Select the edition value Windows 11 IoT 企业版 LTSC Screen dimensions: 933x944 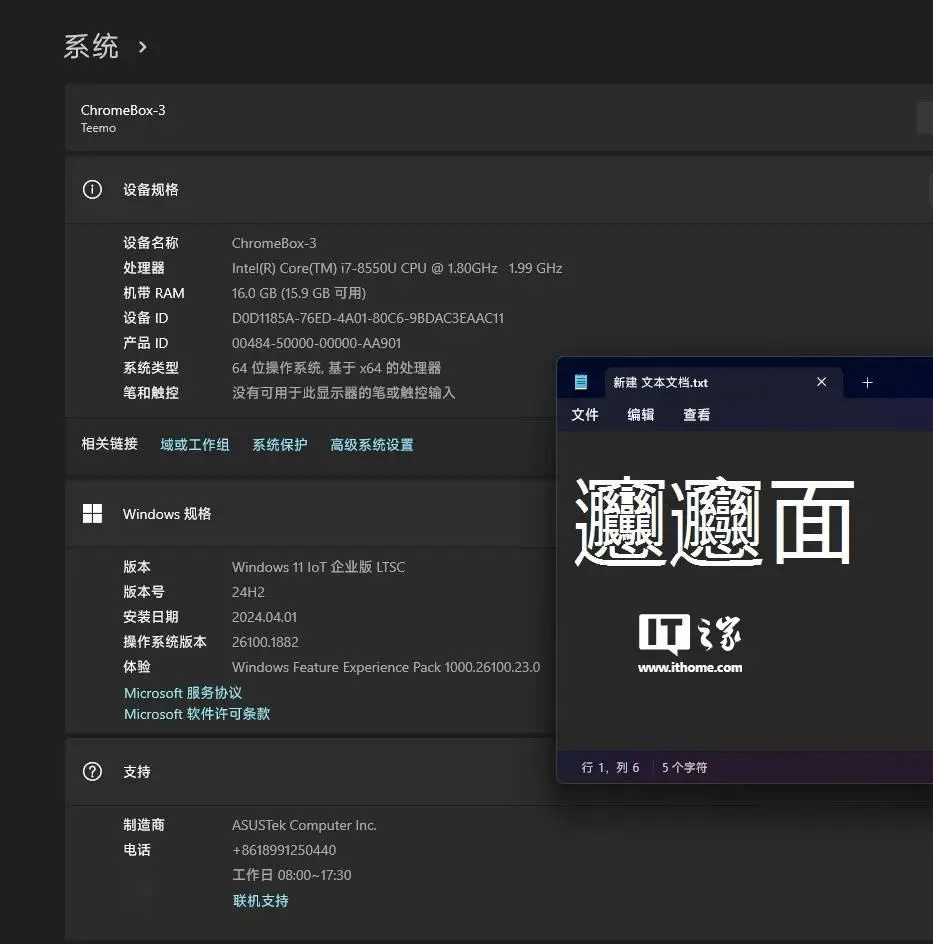click(x=318, y=567)
